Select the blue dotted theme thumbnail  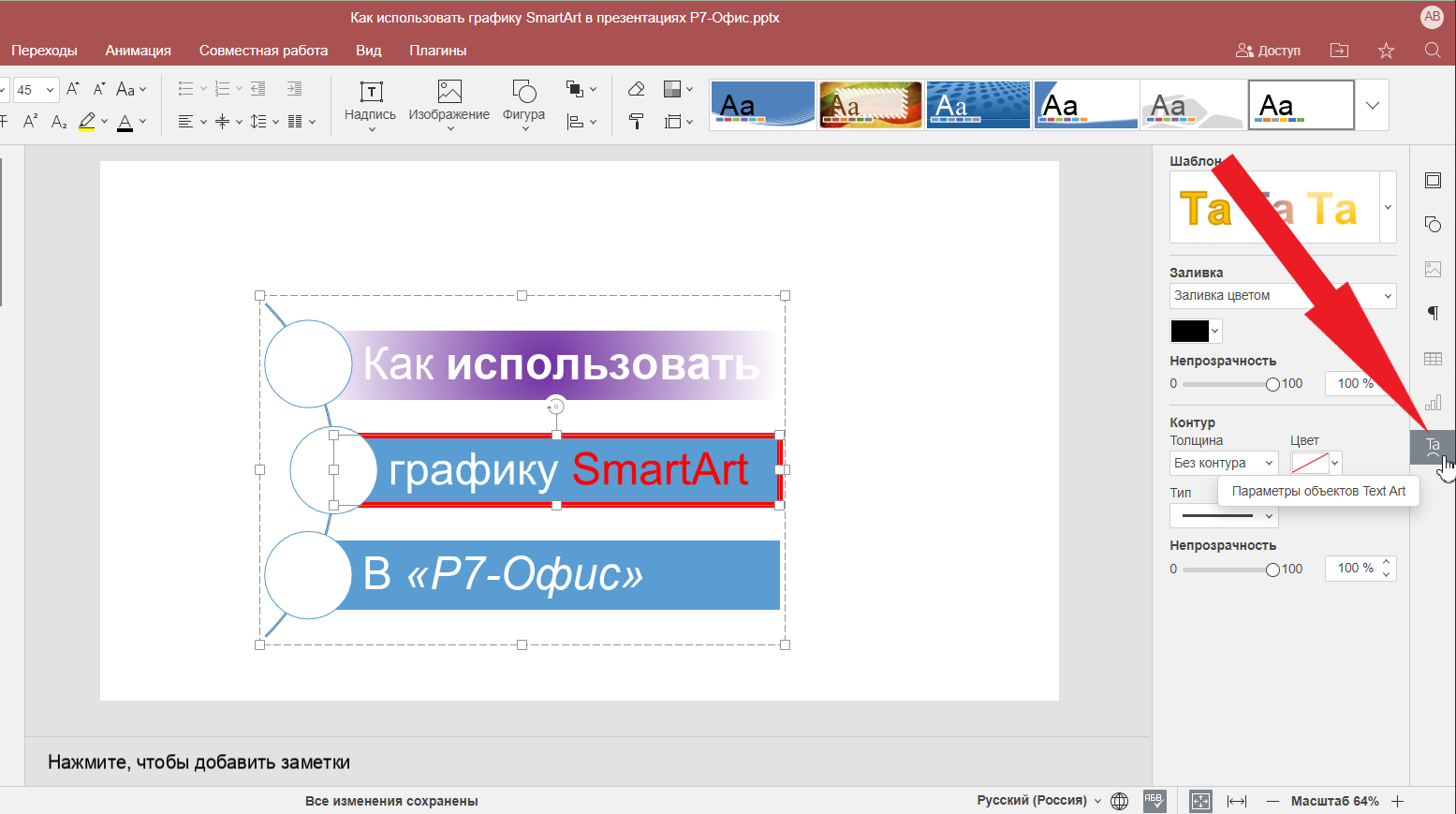point(978,104)
